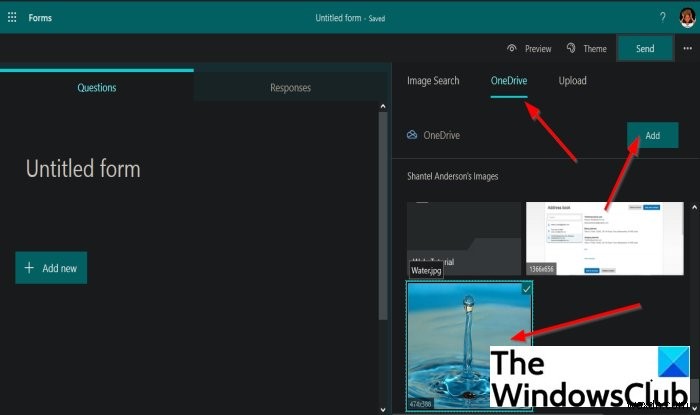Switch to the Responses tab
The image size is (700, 415).
pyautogui.click(x=291, y=87)
